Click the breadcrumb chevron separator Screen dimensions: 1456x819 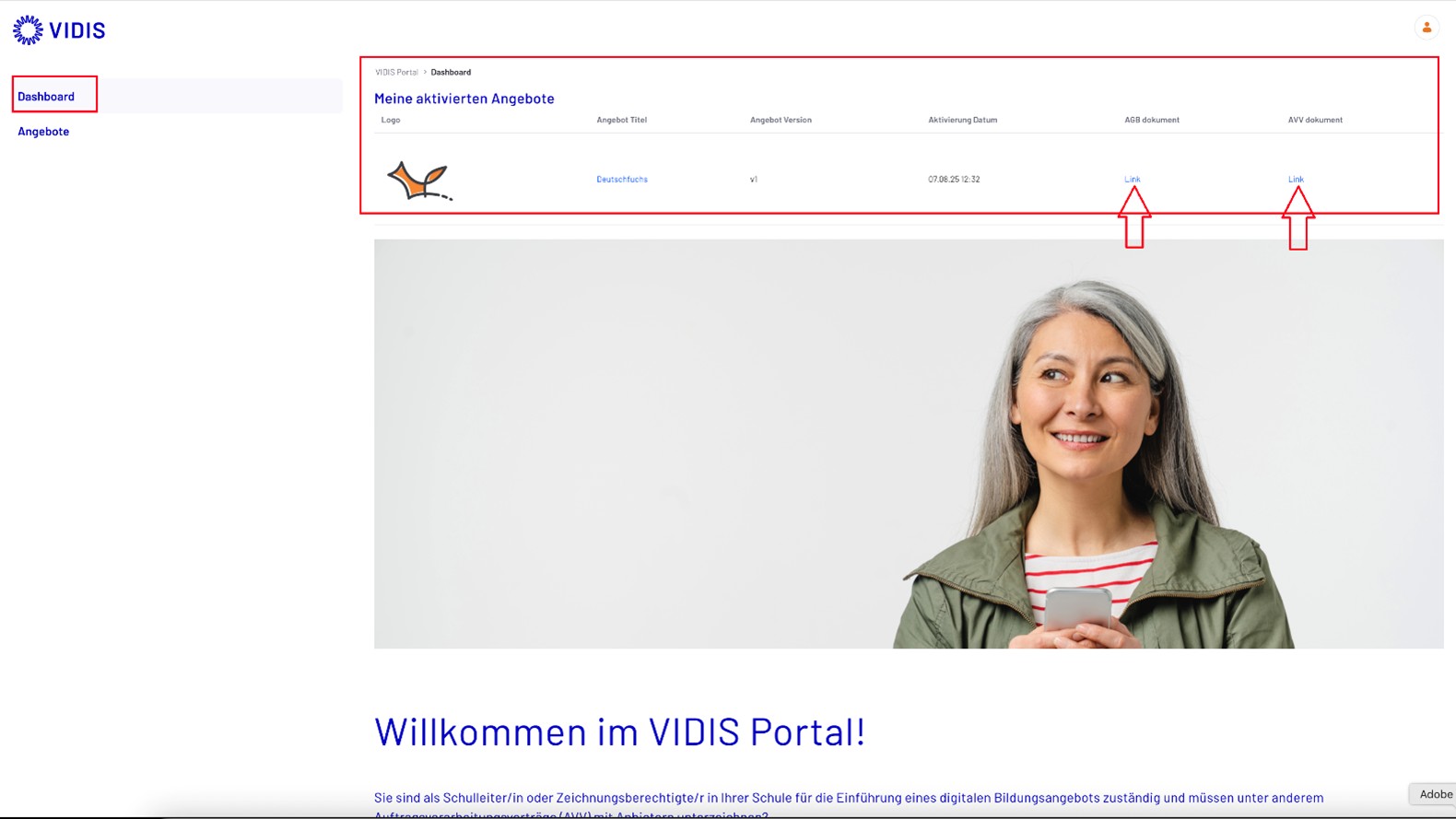tap(425, 72)
